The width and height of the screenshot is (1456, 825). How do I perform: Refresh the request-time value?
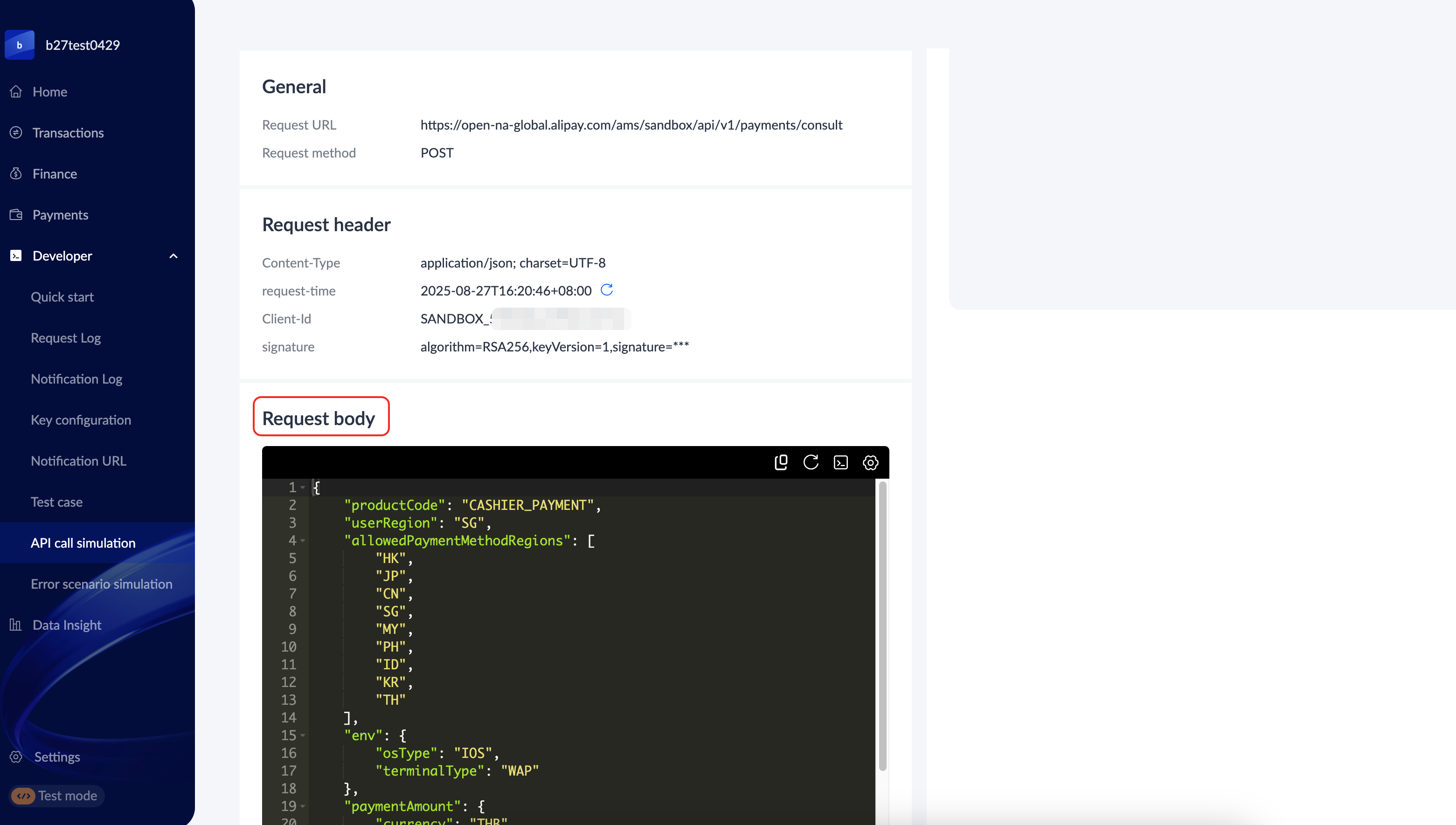point(606,290)
